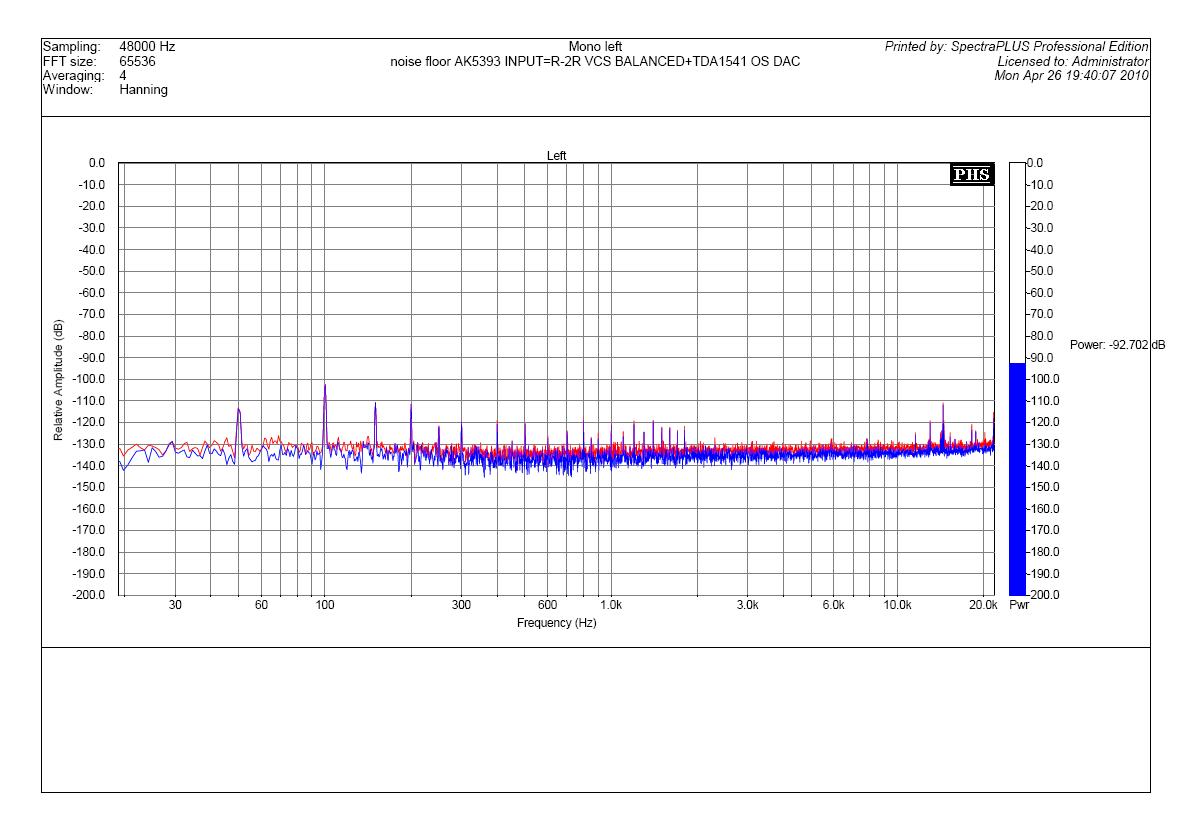The height and width of the screenshot is (819, 1181).
Task: Click the 'Pwr' label under the power bar
Action: [1019, 605]
